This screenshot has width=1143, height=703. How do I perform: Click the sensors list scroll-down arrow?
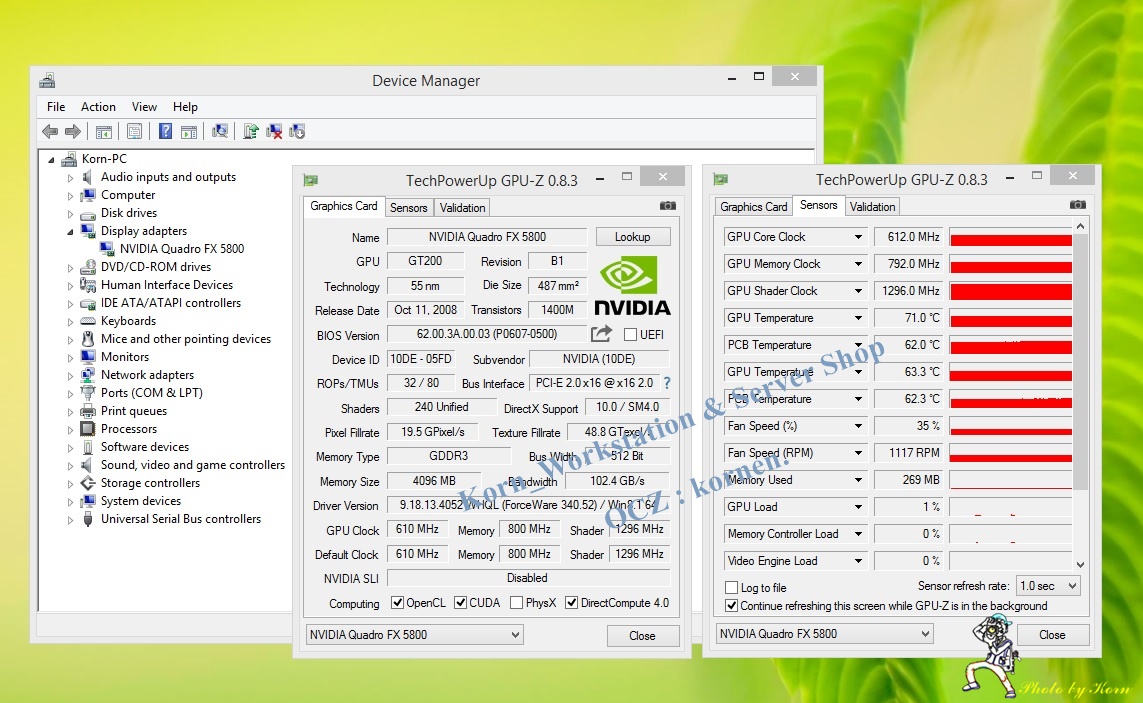1080,564
